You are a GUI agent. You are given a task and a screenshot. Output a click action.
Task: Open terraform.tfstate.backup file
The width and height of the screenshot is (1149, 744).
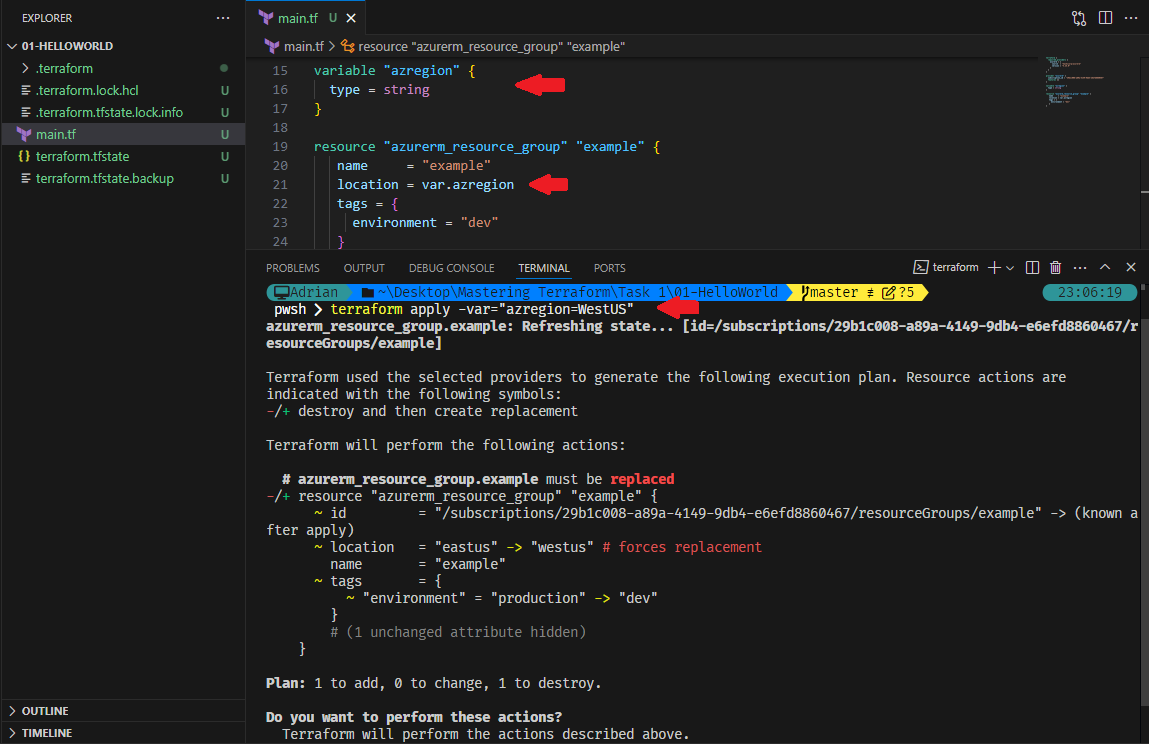tap(122, 178)
